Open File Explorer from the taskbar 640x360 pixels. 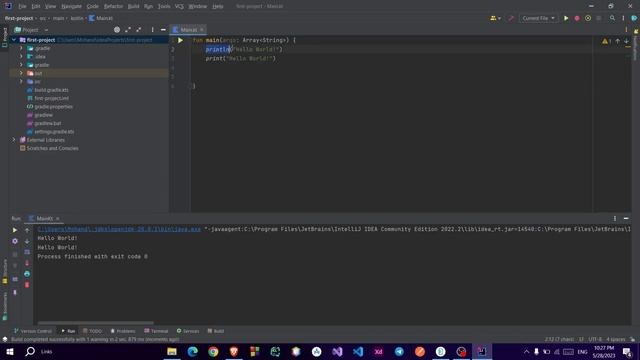point(172,351)
